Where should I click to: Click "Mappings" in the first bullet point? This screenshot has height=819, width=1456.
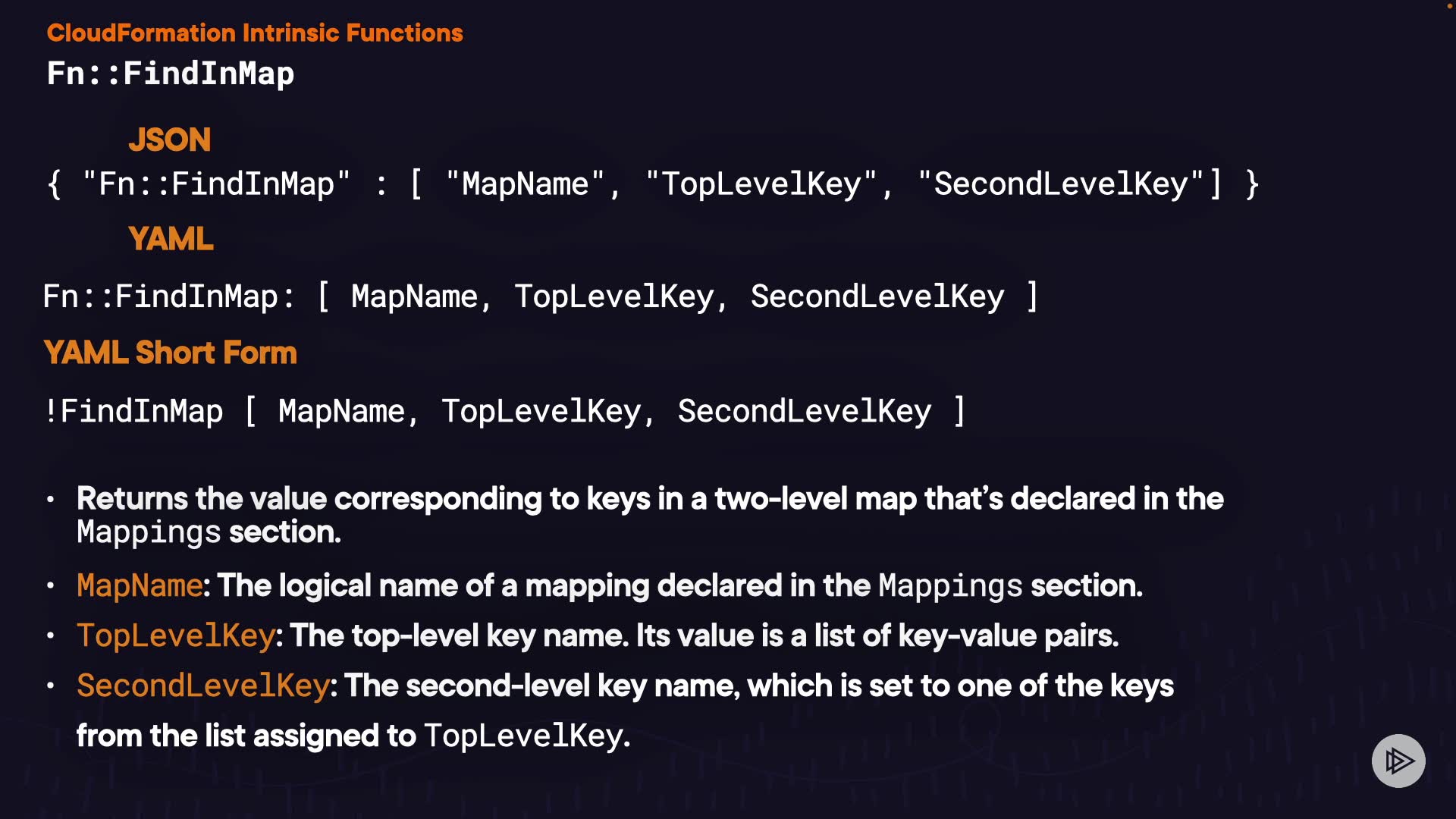(149, 532)
